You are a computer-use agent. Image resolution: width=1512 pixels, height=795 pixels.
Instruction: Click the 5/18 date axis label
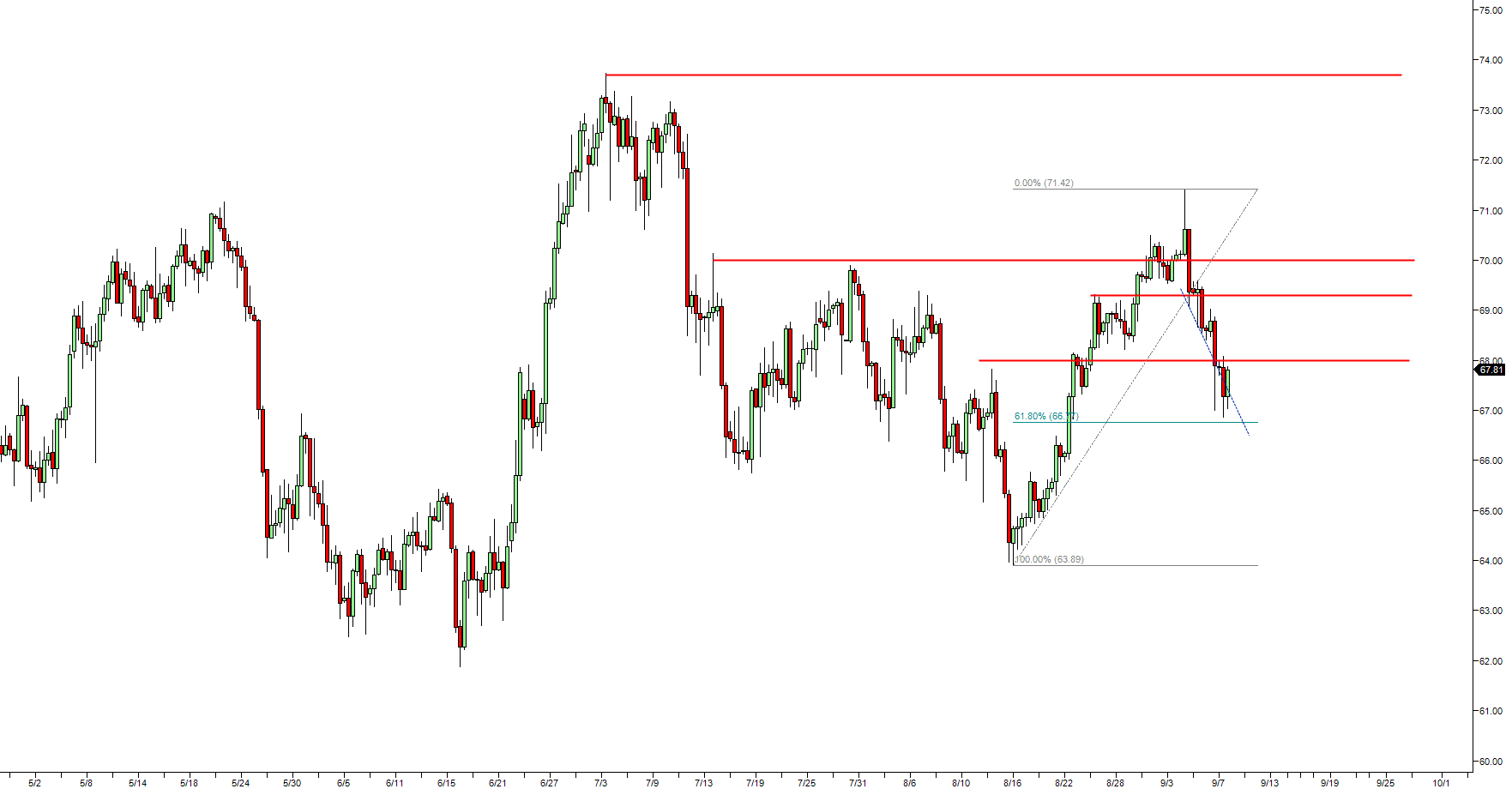point(189,783)
